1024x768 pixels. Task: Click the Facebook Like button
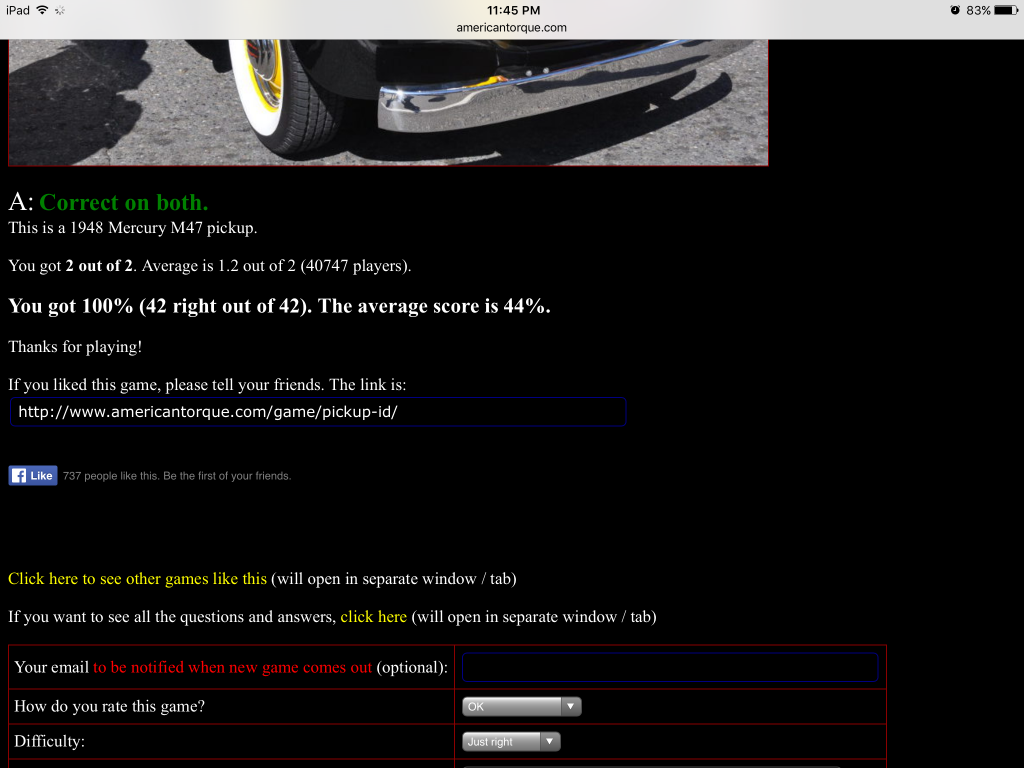tap(33, 476)
